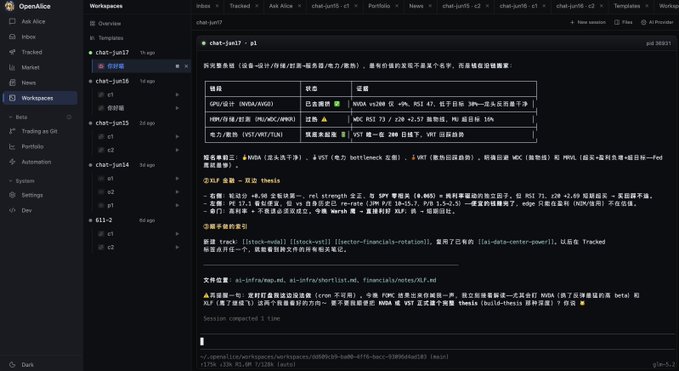Switch to chat-jun16 - c2 tab
Image resolution: width=679 pixels, height=371 pixels.
[x=576, y=6]
